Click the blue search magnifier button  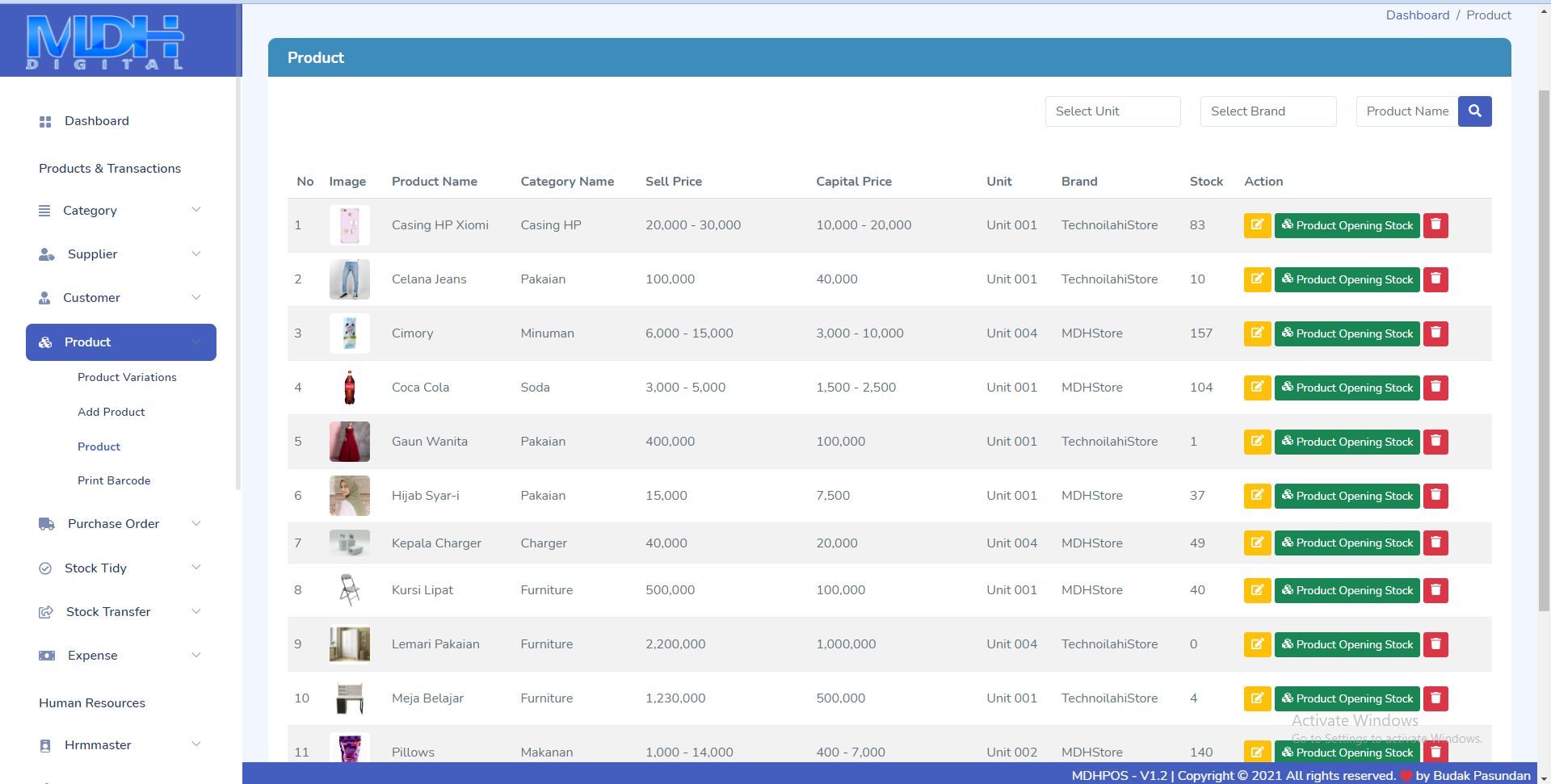(1474, 111)
